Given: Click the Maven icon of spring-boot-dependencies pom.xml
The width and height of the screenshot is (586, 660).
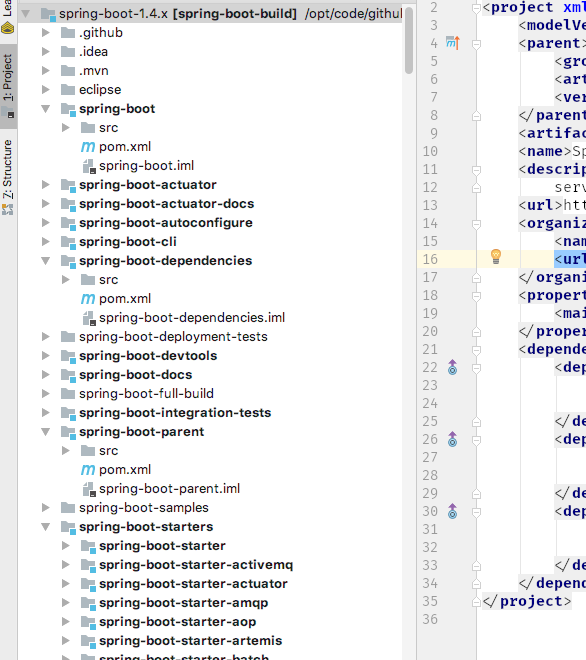Looking at the screenshot, I should coord(88,299).
